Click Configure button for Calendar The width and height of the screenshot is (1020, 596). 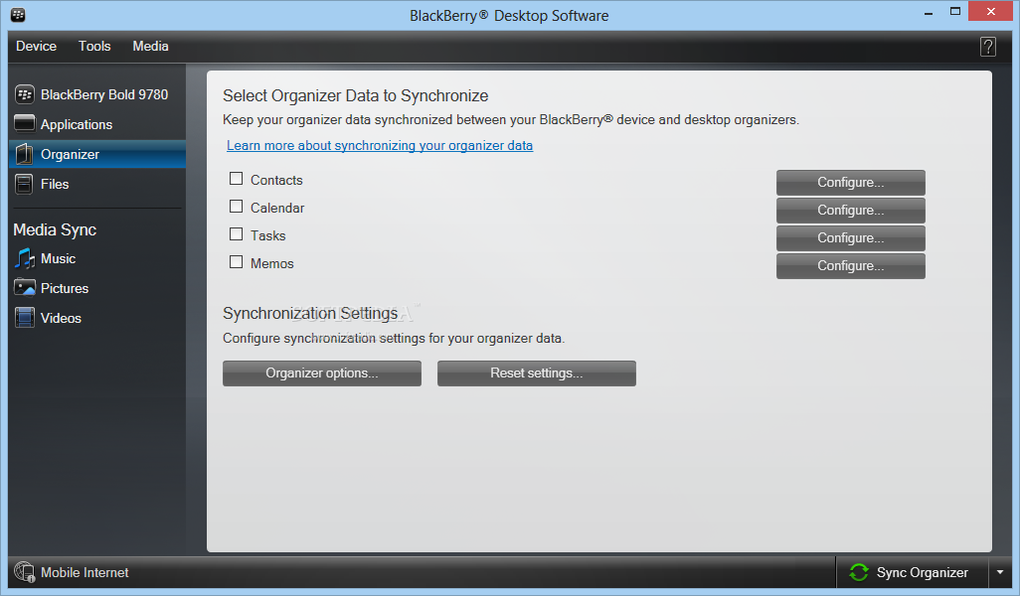coord(850,210)
